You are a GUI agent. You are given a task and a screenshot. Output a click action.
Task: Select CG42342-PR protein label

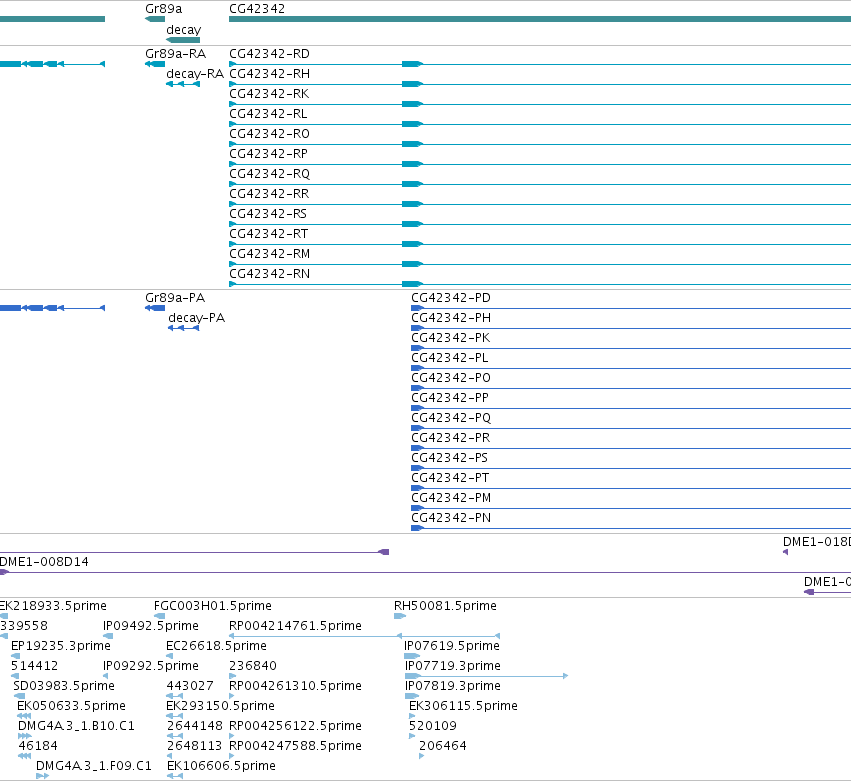coord(450,439)
